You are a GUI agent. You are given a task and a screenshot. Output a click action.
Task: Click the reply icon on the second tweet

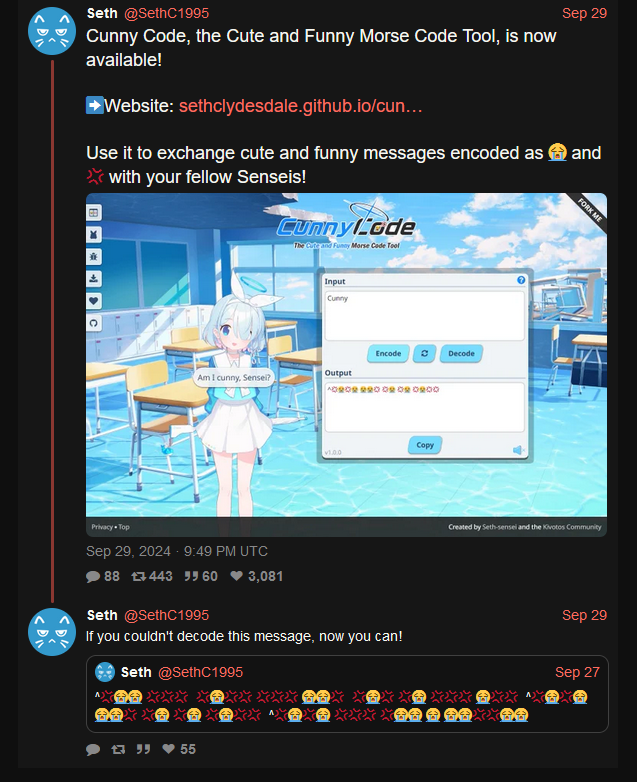pyautogui.click(x=93, y=749)
